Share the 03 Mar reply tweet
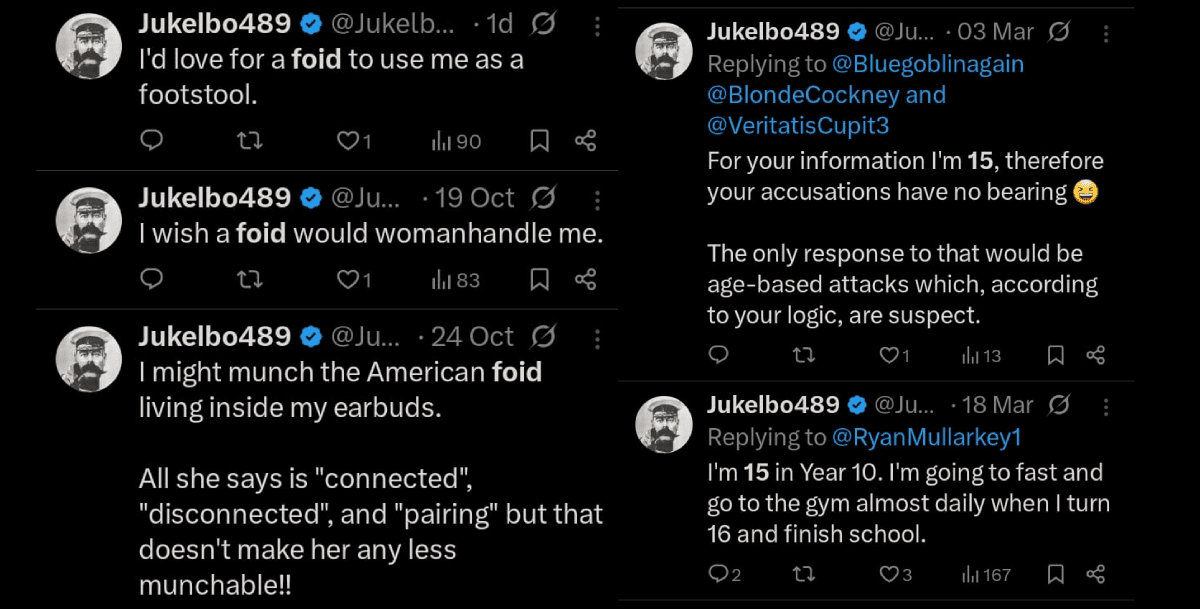The image size is (1200, 609). (x=1096, y=354)
